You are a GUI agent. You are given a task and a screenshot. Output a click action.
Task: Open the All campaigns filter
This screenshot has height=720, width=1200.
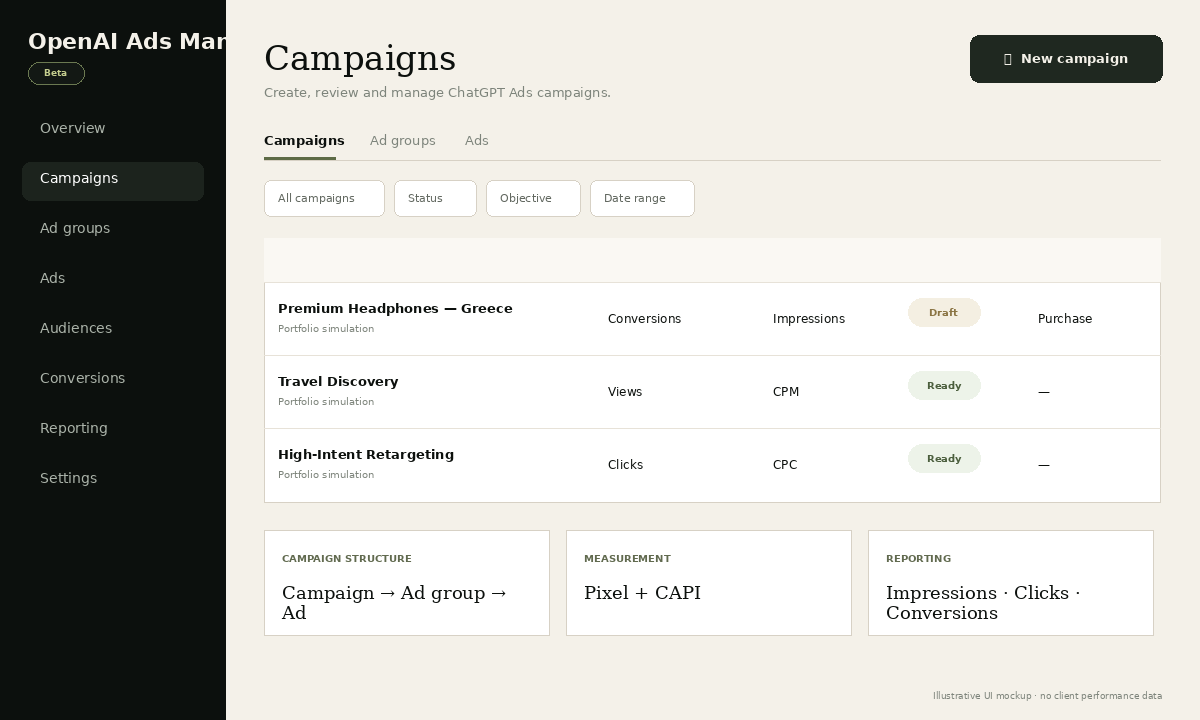324,198
